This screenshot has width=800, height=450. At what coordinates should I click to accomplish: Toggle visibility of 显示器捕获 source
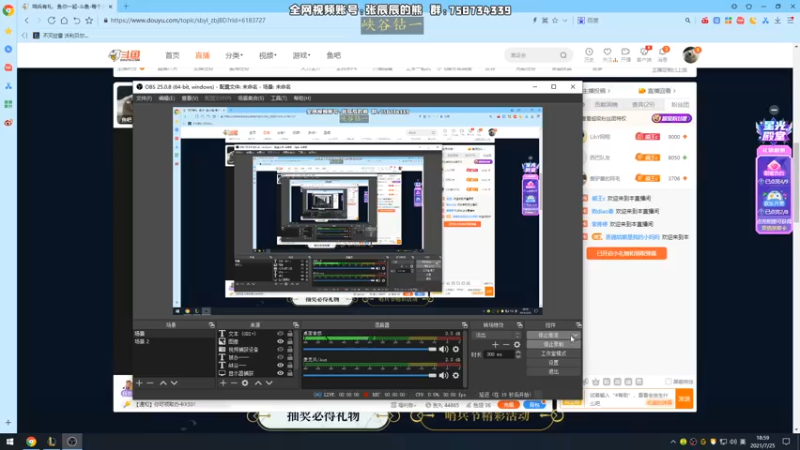coord(280,373)
